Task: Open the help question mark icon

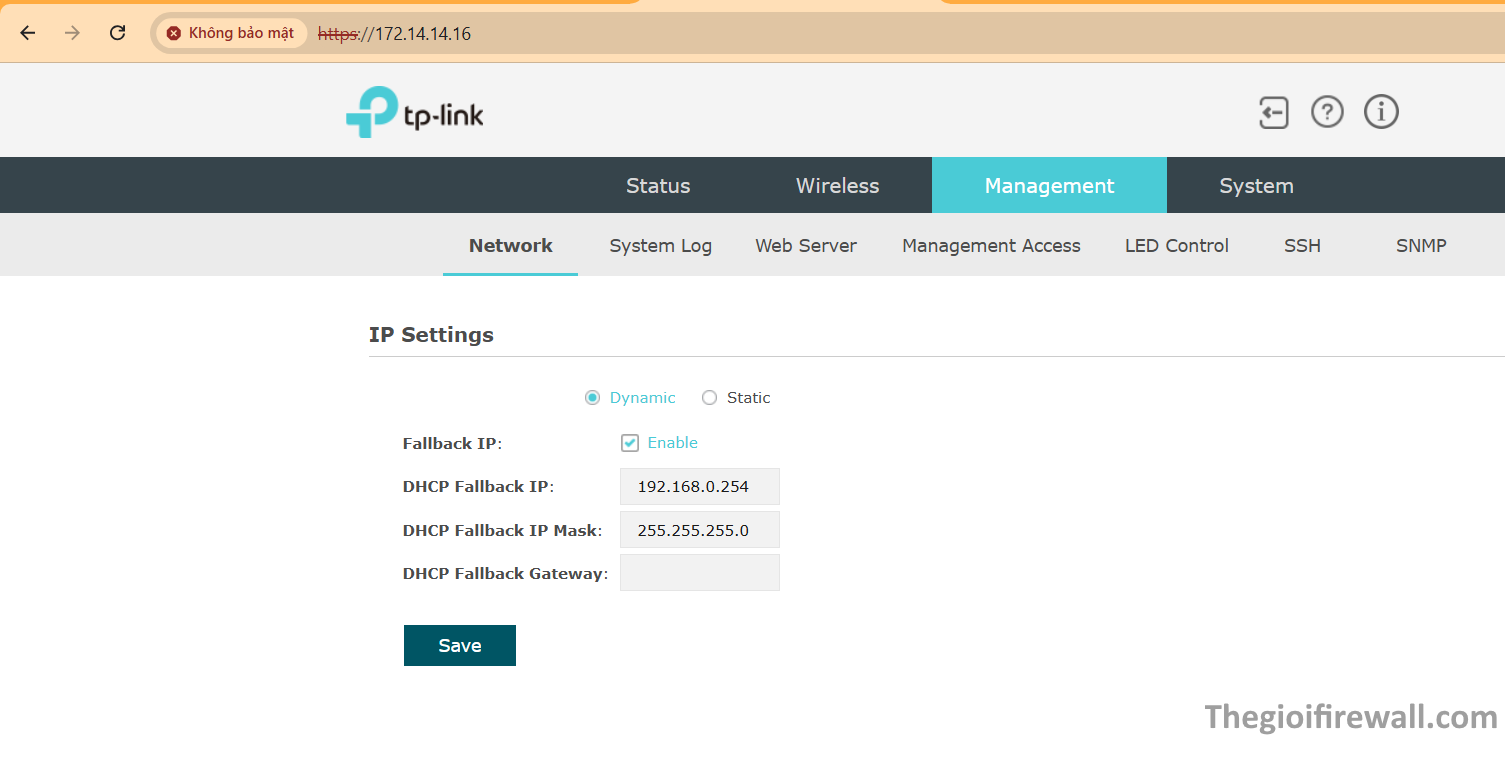Action: click(1327, 112)
